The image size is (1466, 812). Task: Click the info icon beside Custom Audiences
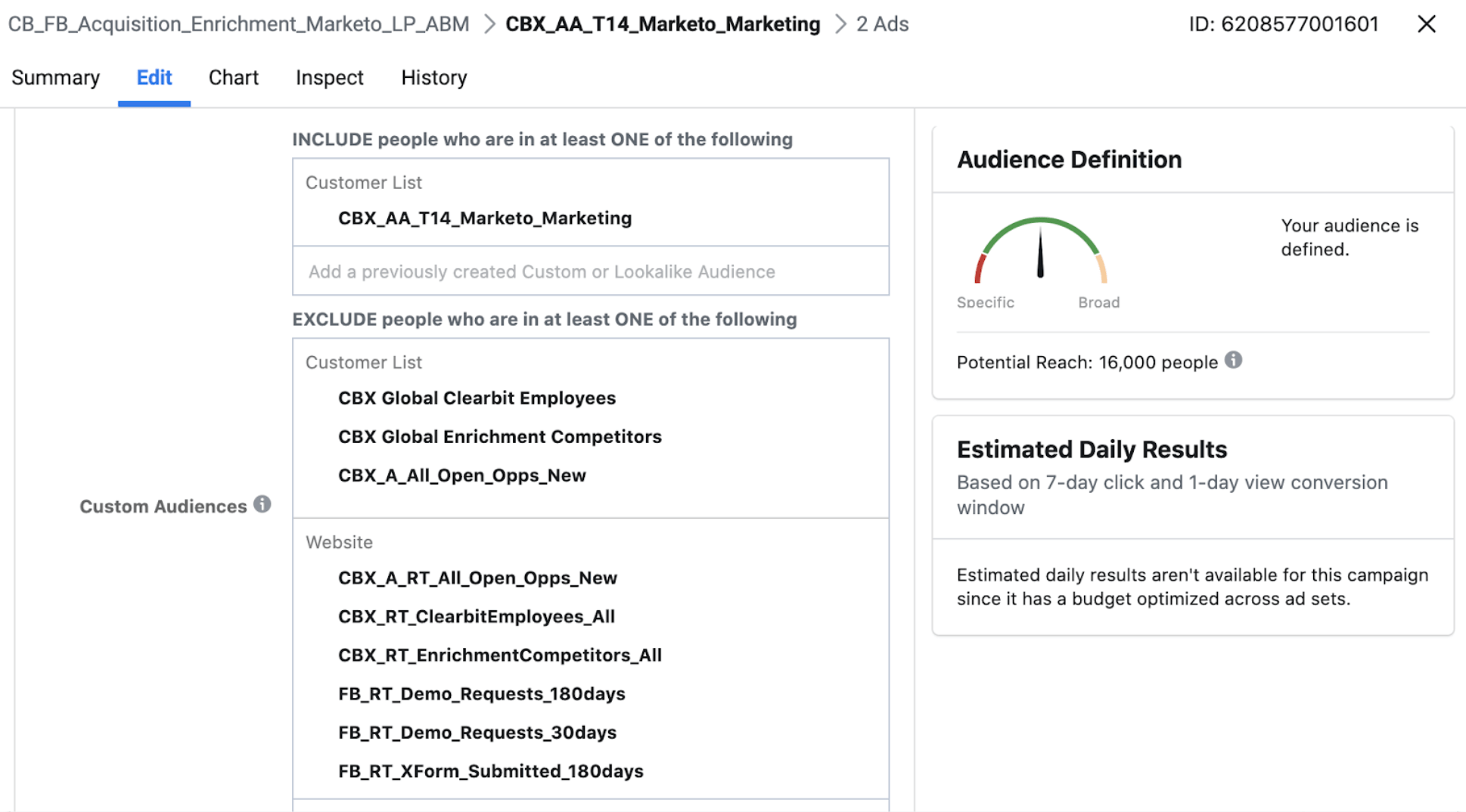point(261,506)
